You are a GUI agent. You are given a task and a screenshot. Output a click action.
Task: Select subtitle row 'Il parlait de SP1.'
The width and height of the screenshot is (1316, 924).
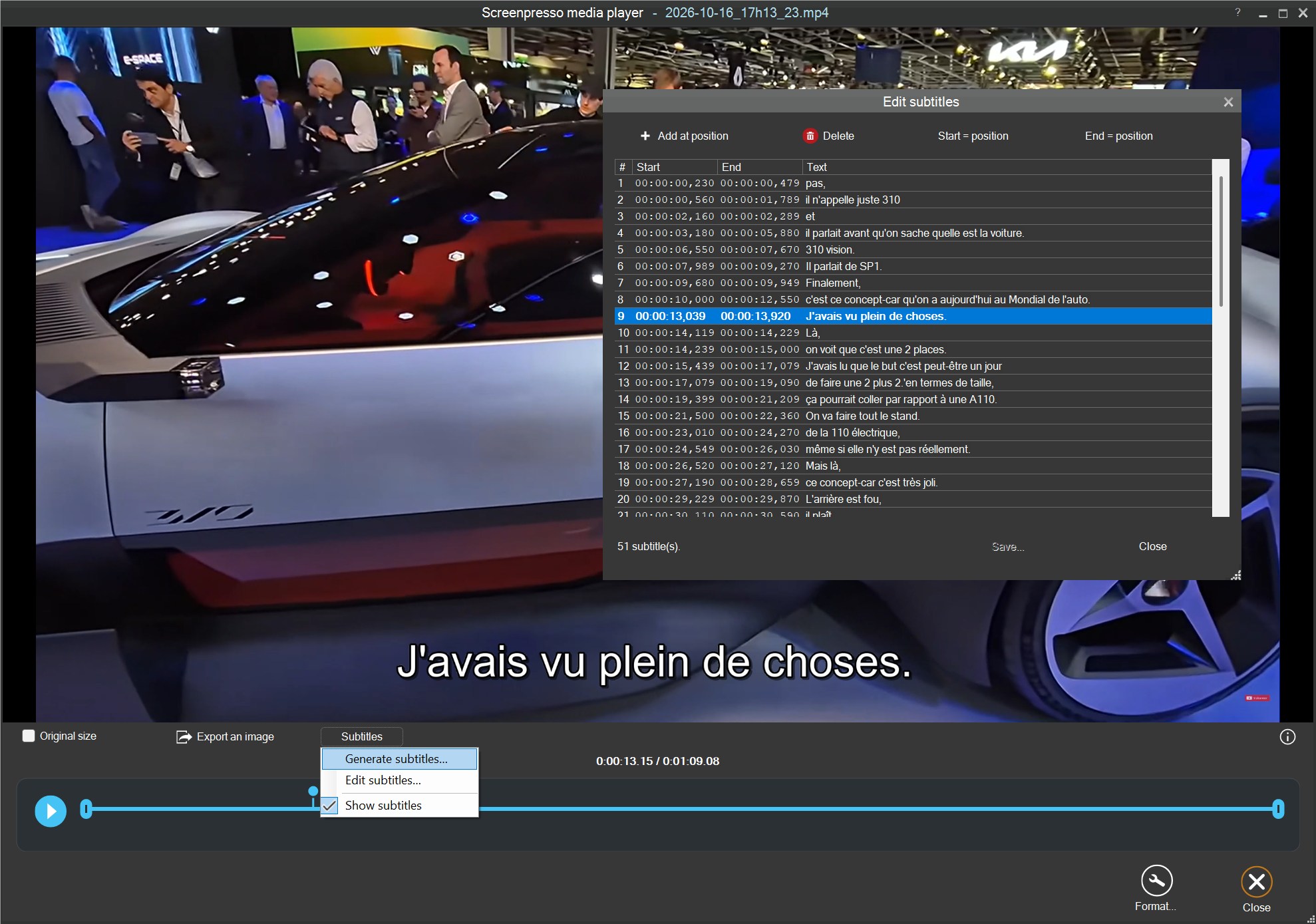(913, 266)
